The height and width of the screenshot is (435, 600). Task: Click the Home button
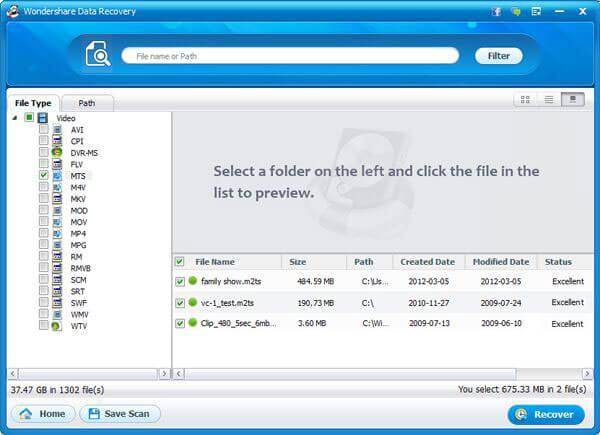click(43, 414)
